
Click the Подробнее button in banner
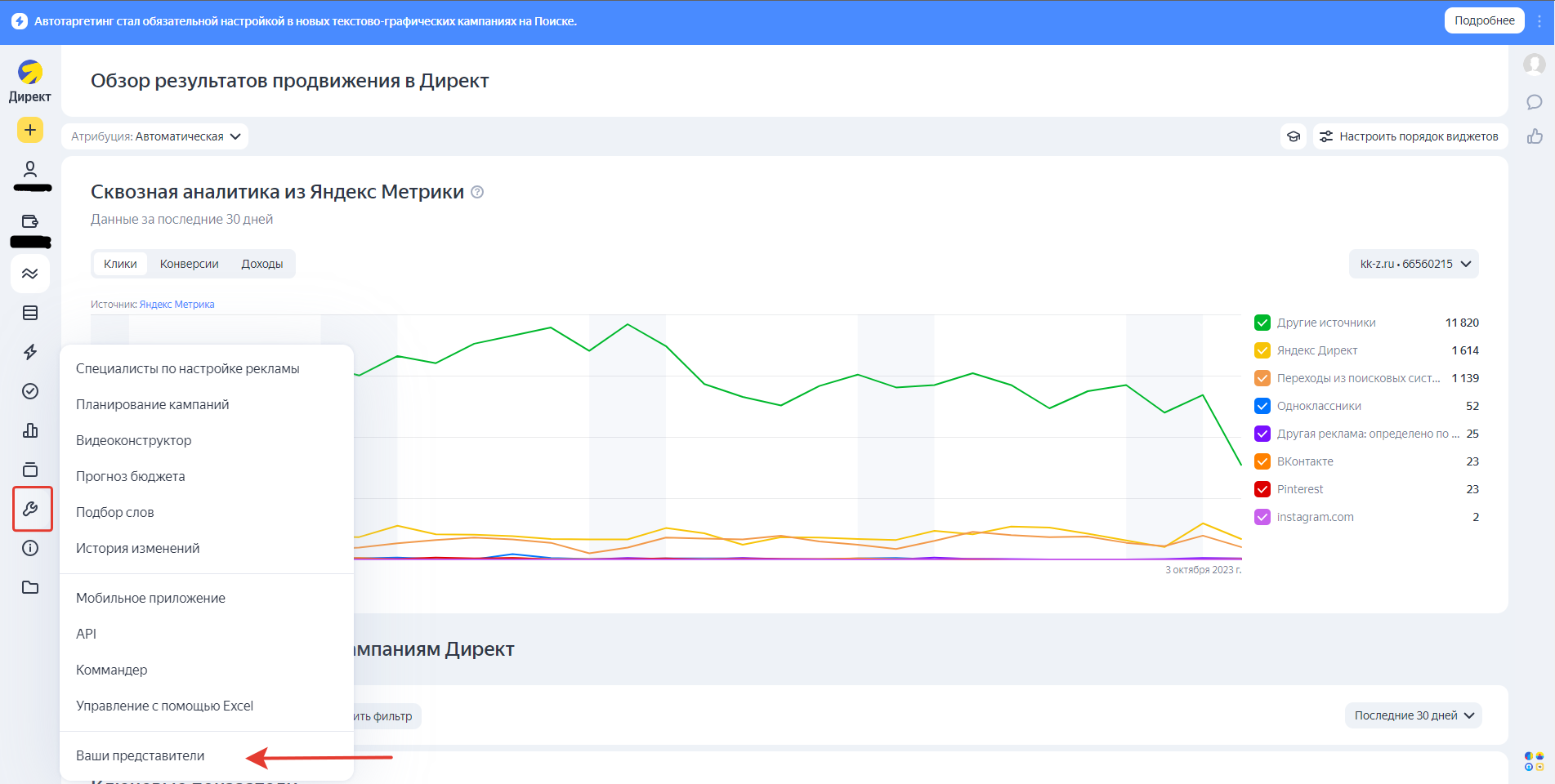(x=1484, y=20)
